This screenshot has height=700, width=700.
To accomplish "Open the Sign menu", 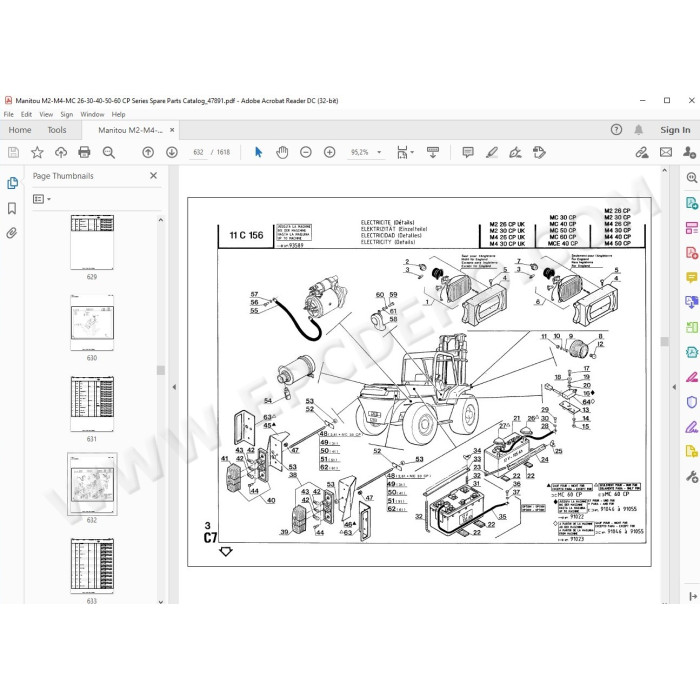I will click(67, 114).
